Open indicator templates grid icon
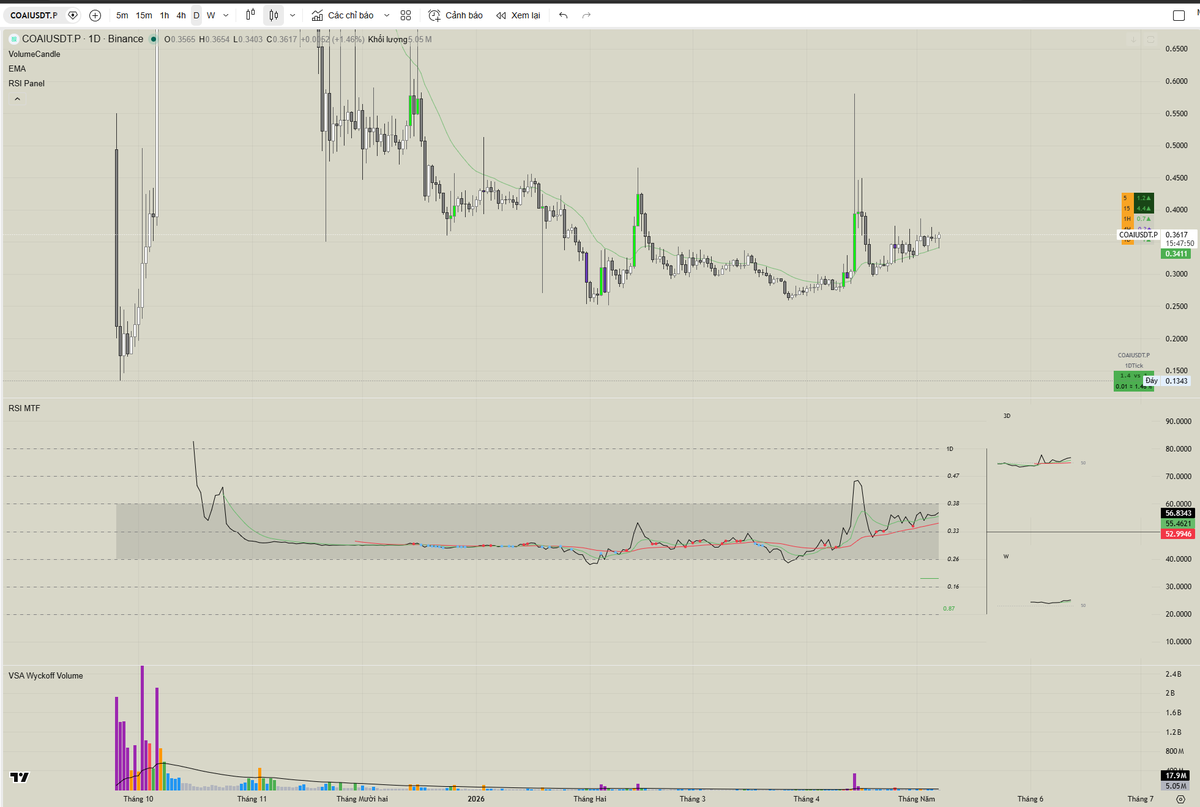Image resolution: width=1200 pixels, height=807 pixels. pos(405,15)
